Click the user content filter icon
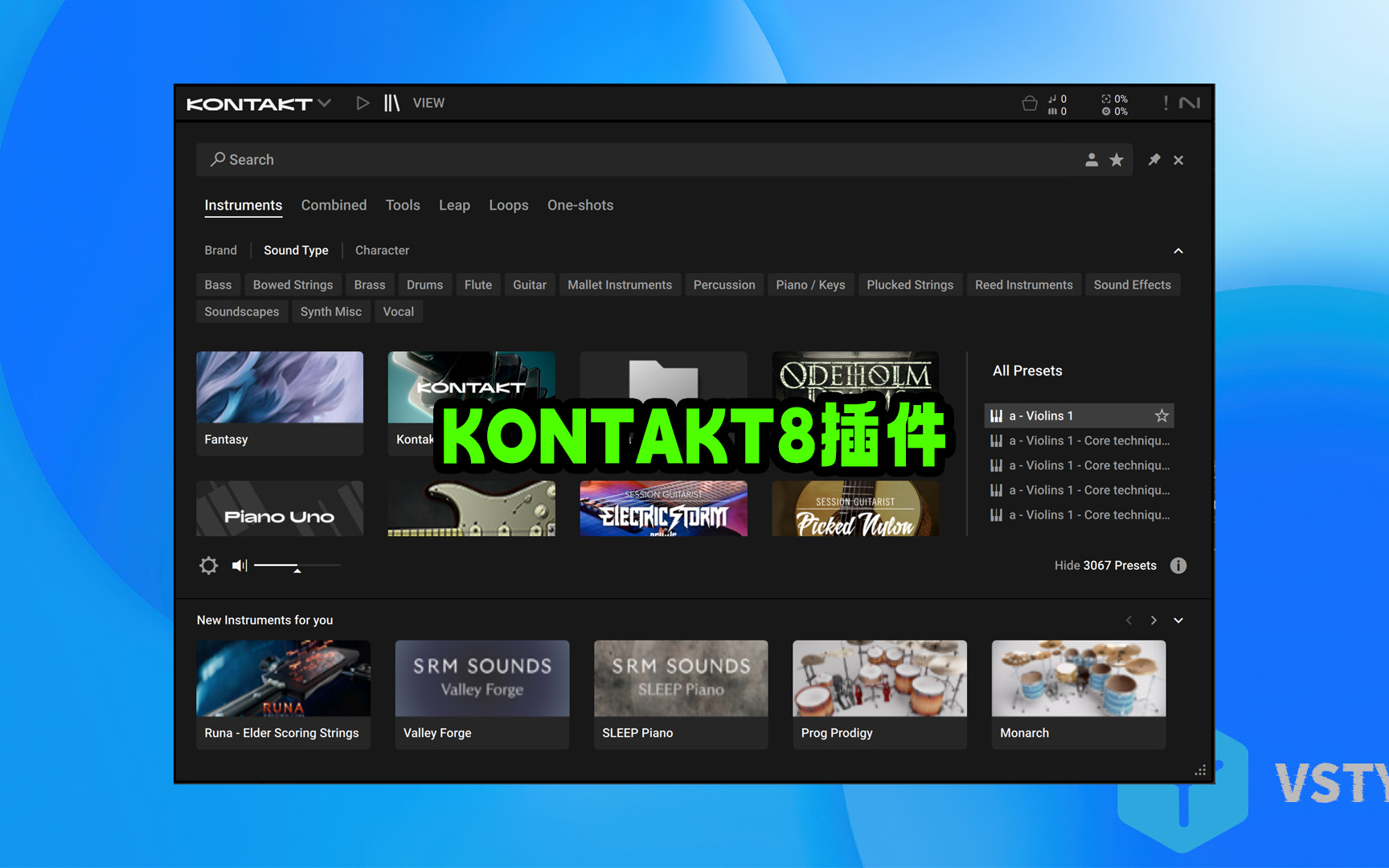The image size is (1389, 868). tap(1091, 160)
